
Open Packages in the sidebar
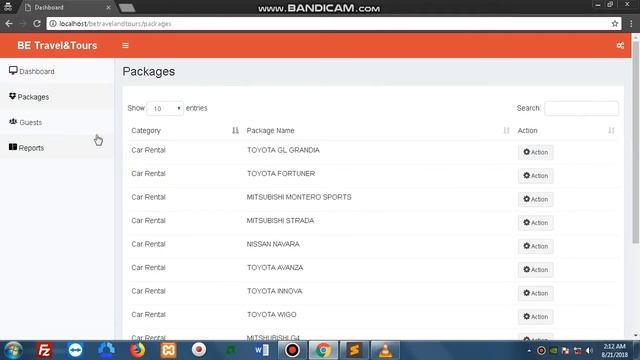click(x=29, y=97)
